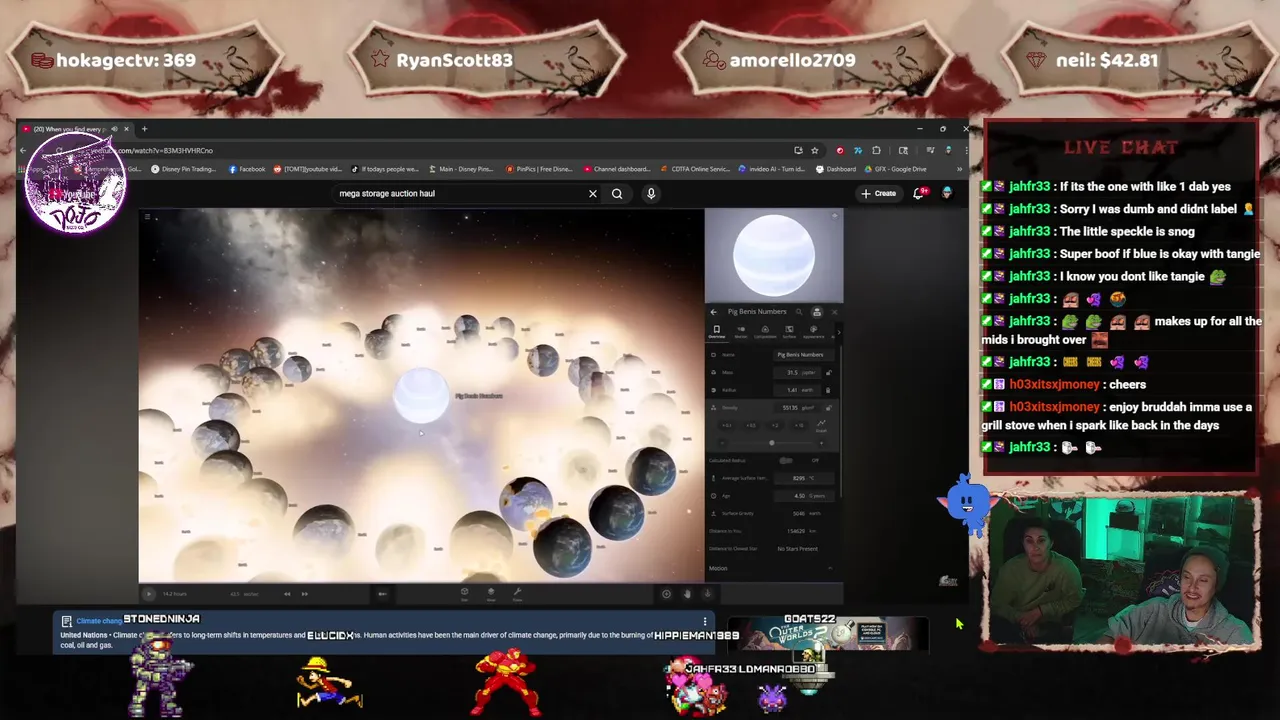This screenshot has width=1280, height=720.
Task: Open the View layers tool in bottom bar
Action: pyautogui.click(x=491, y=594)
